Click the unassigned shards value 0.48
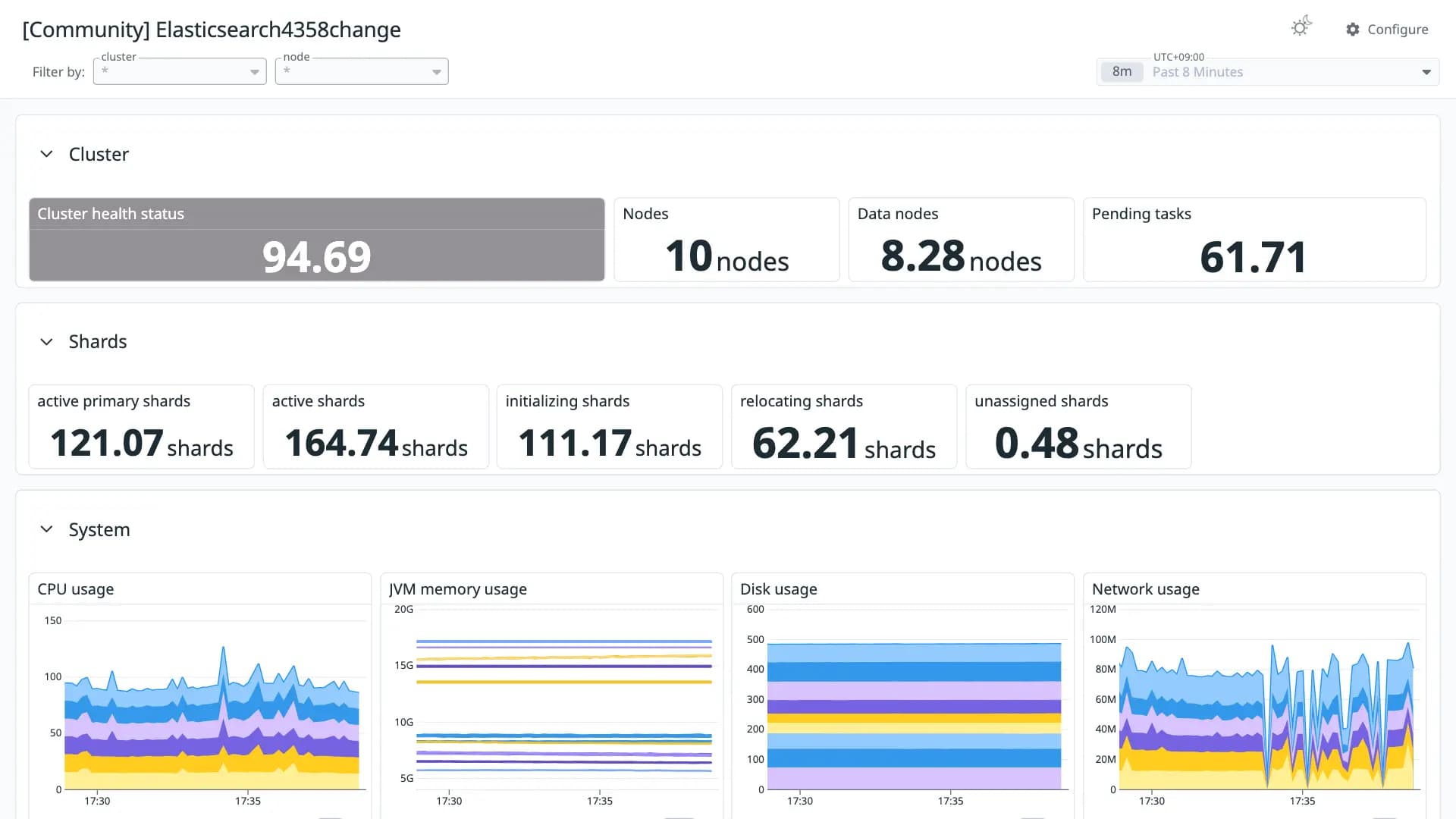 point(1037,443)
